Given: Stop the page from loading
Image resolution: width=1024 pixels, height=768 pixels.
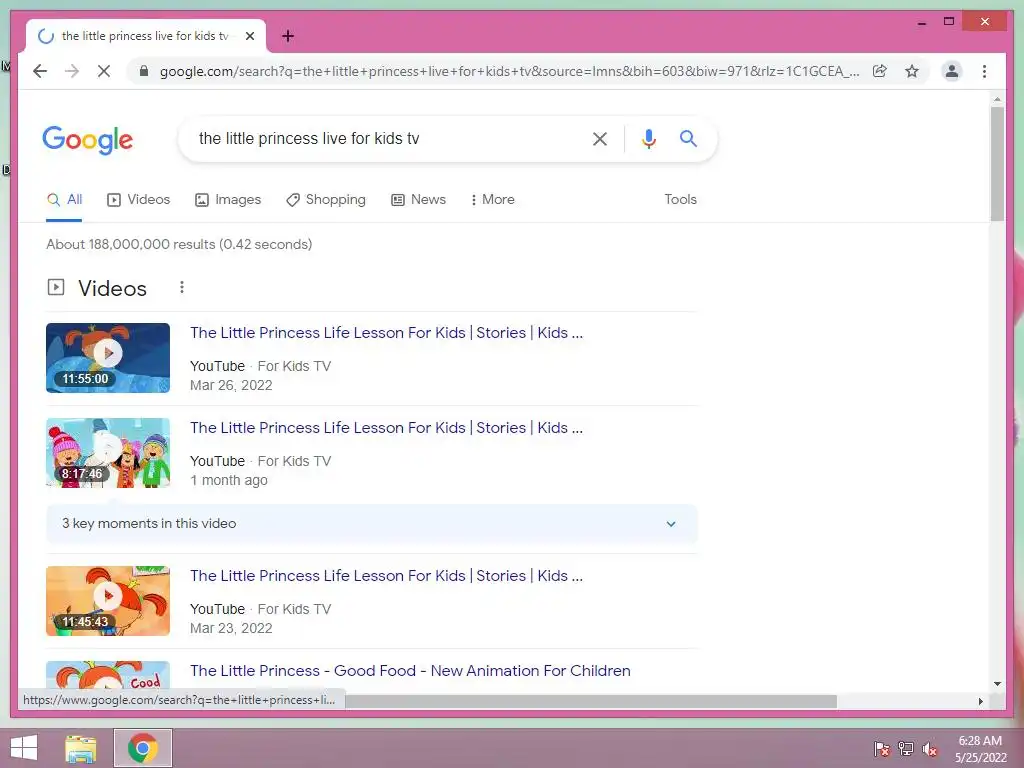Looking at the screenshot, I should coord(104,71).
